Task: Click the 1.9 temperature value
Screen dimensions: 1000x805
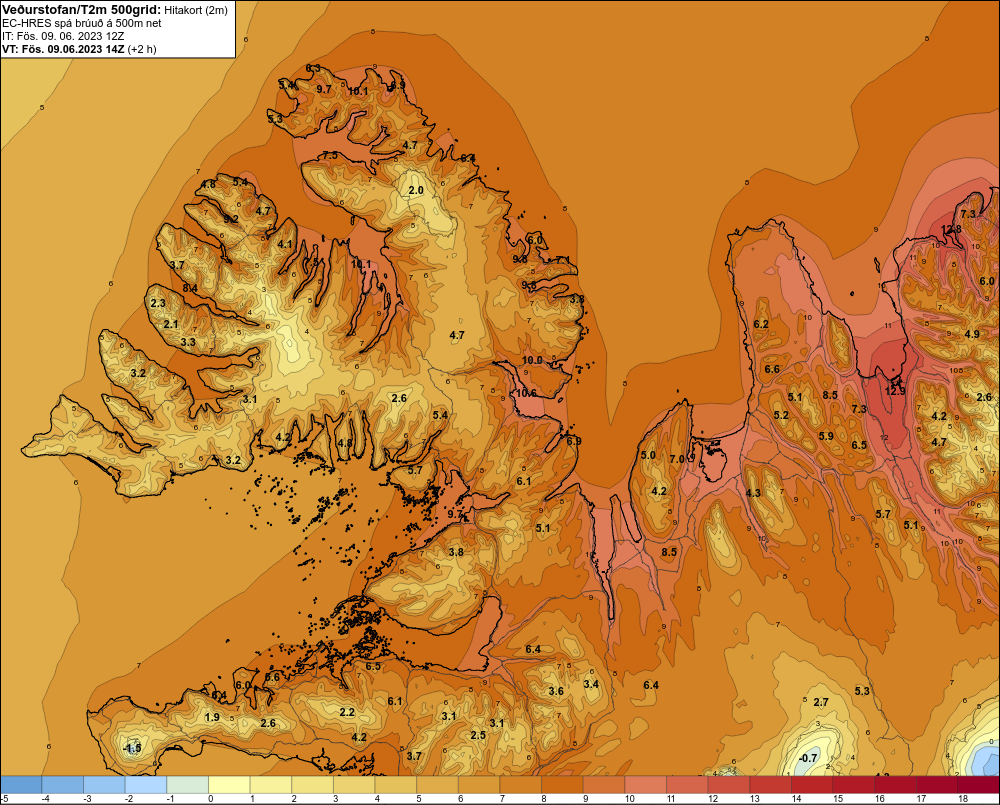Action: [x=212, y=717]
